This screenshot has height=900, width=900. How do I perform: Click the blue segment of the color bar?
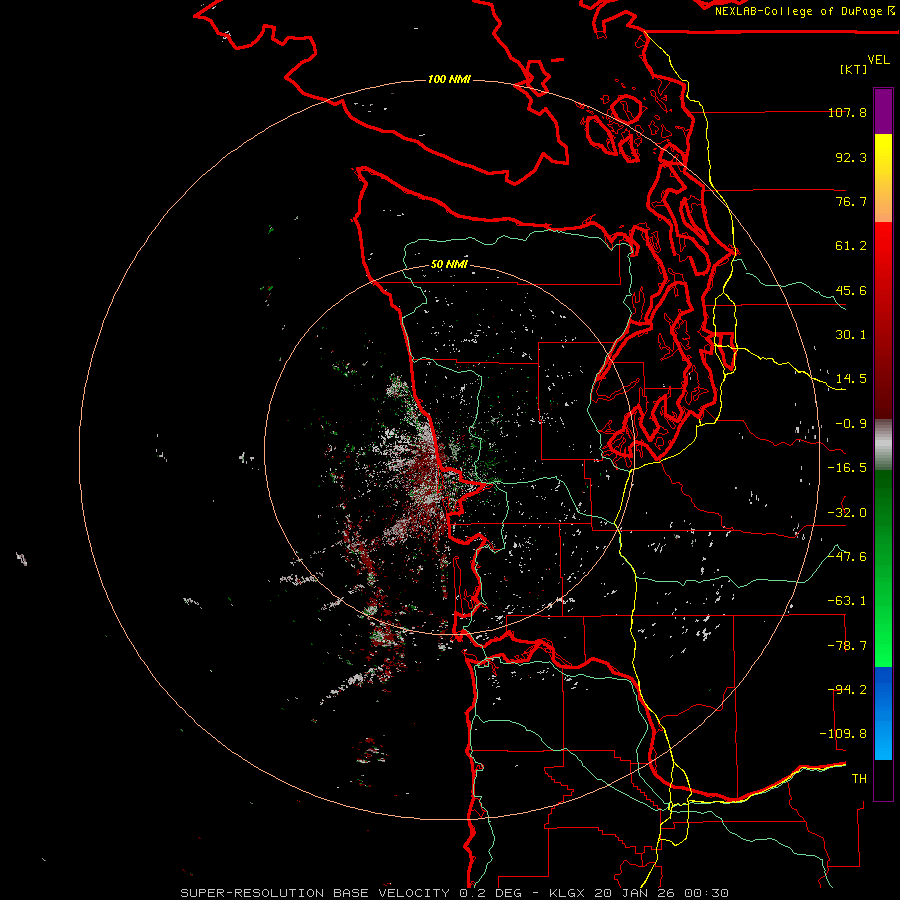pyautogui.click(x=883, y=713)
